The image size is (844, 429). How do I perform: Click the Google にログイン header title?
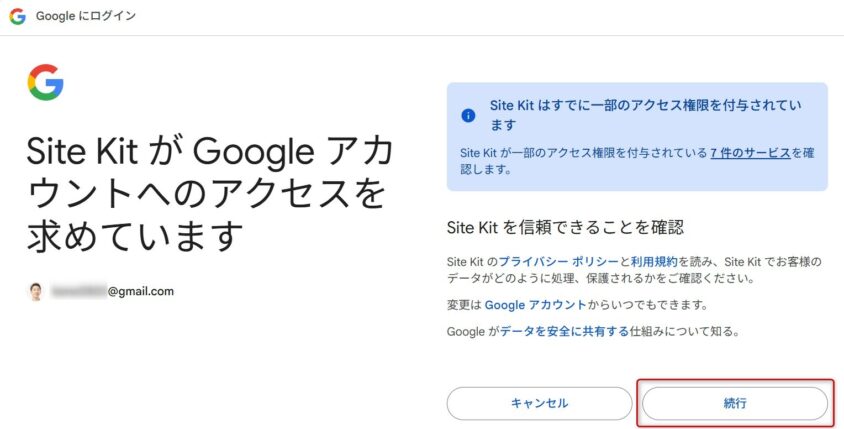(x=86, y=17)
